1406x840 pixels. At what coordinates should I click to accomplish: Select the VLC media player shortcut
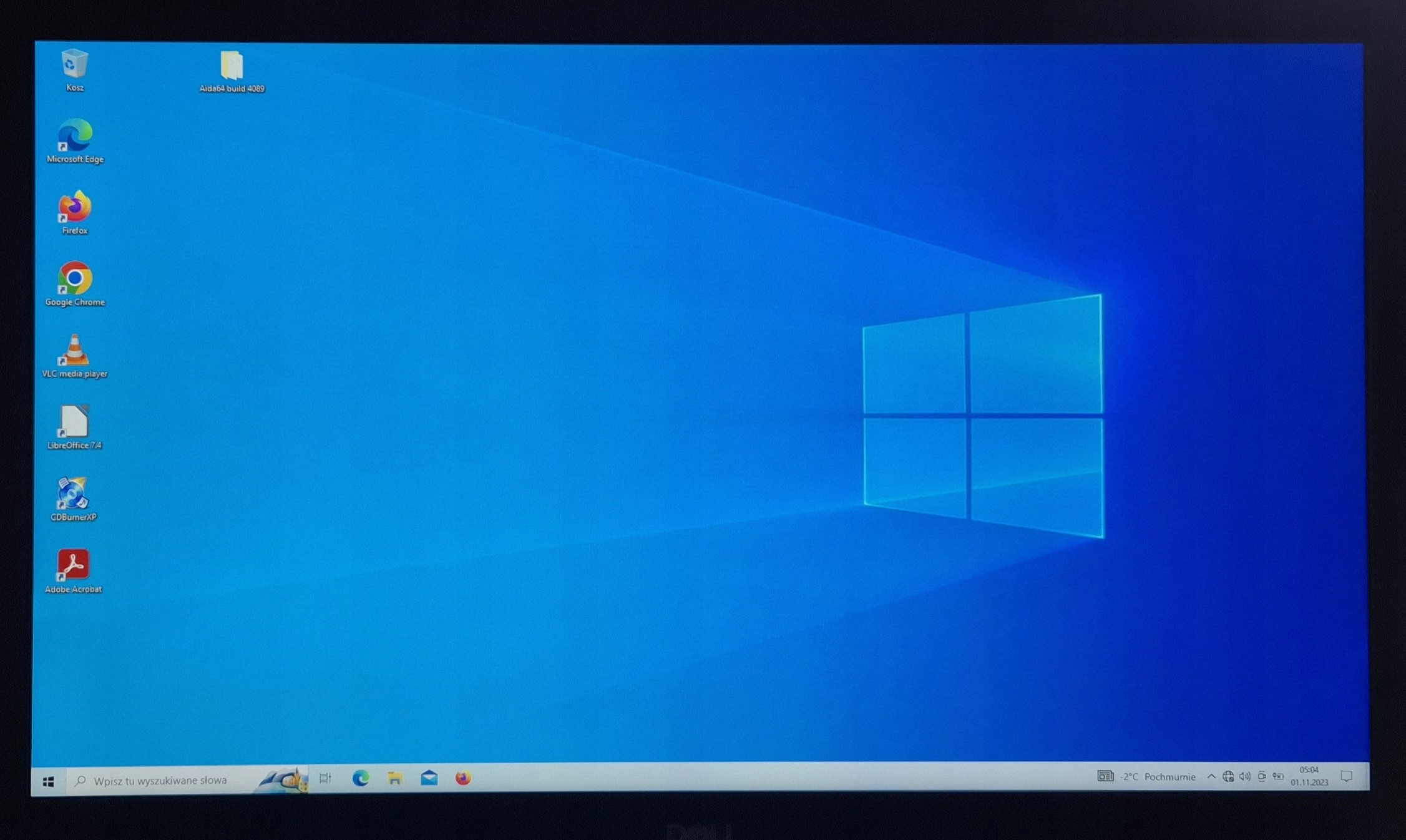(75, 356)
